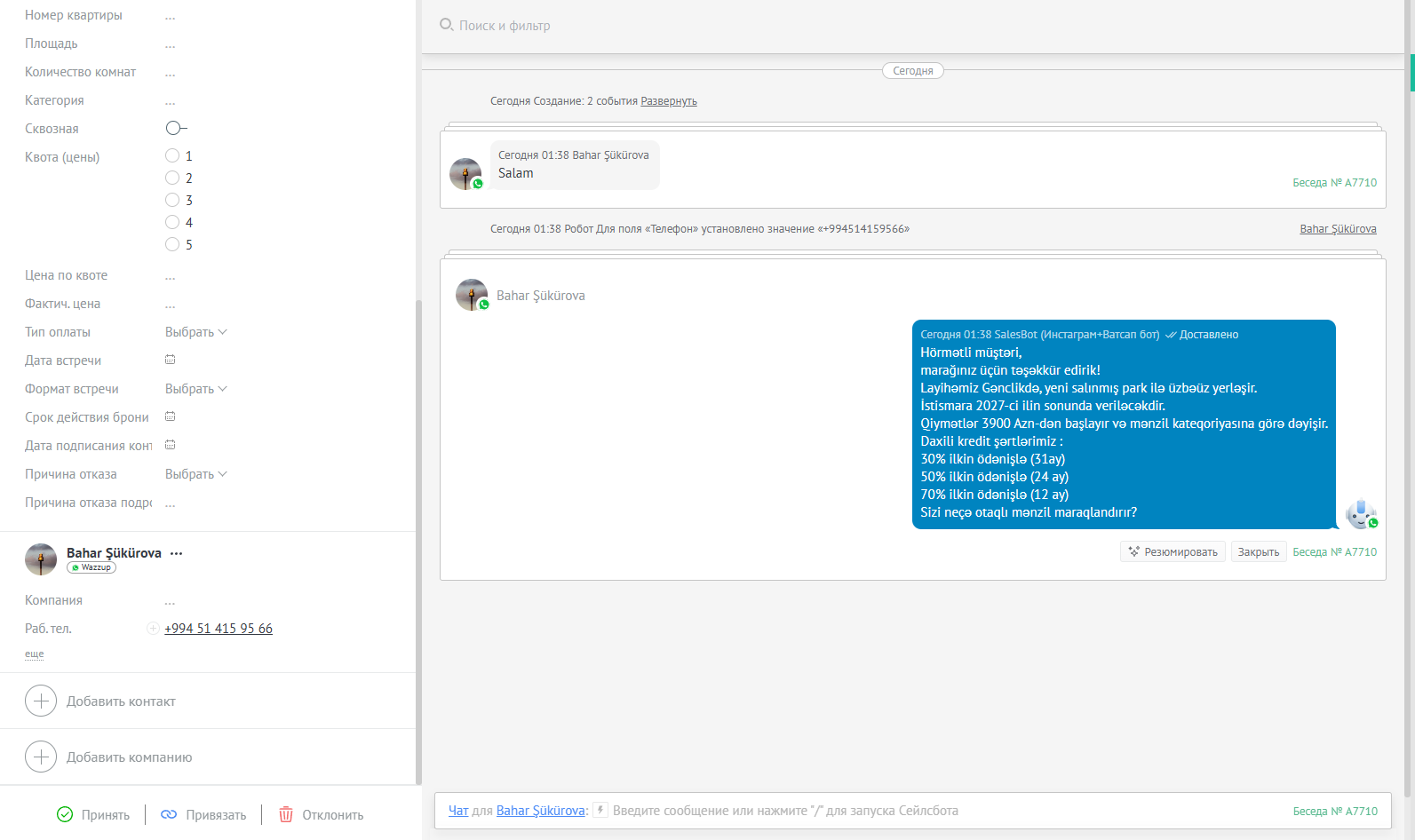Click the Salam message bubble
The height and width of the screenshot is (840, 1415).
575,165
